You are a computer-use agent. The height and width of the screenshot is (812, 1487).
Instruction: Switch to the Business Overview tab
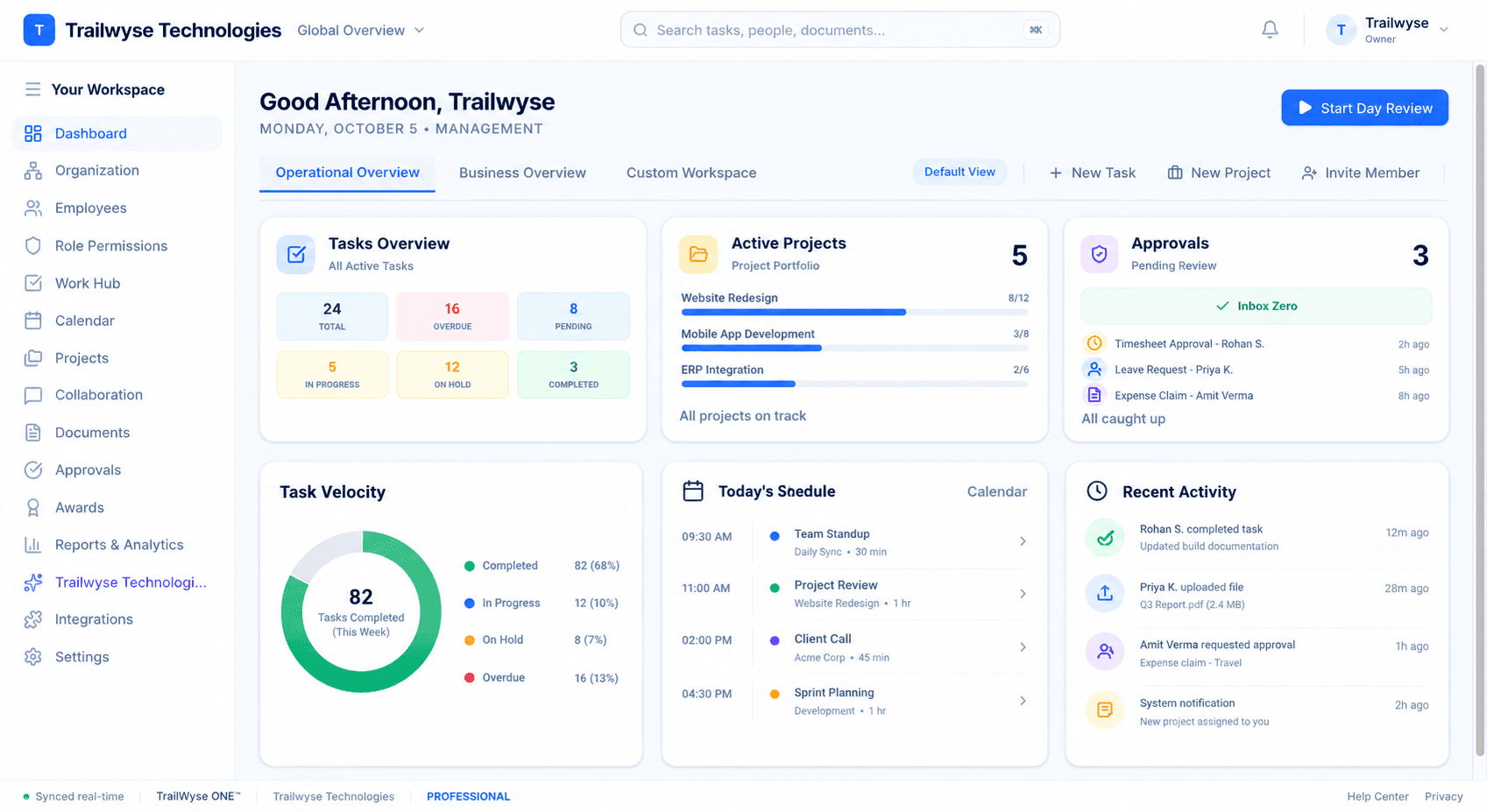tap(522, 173)
